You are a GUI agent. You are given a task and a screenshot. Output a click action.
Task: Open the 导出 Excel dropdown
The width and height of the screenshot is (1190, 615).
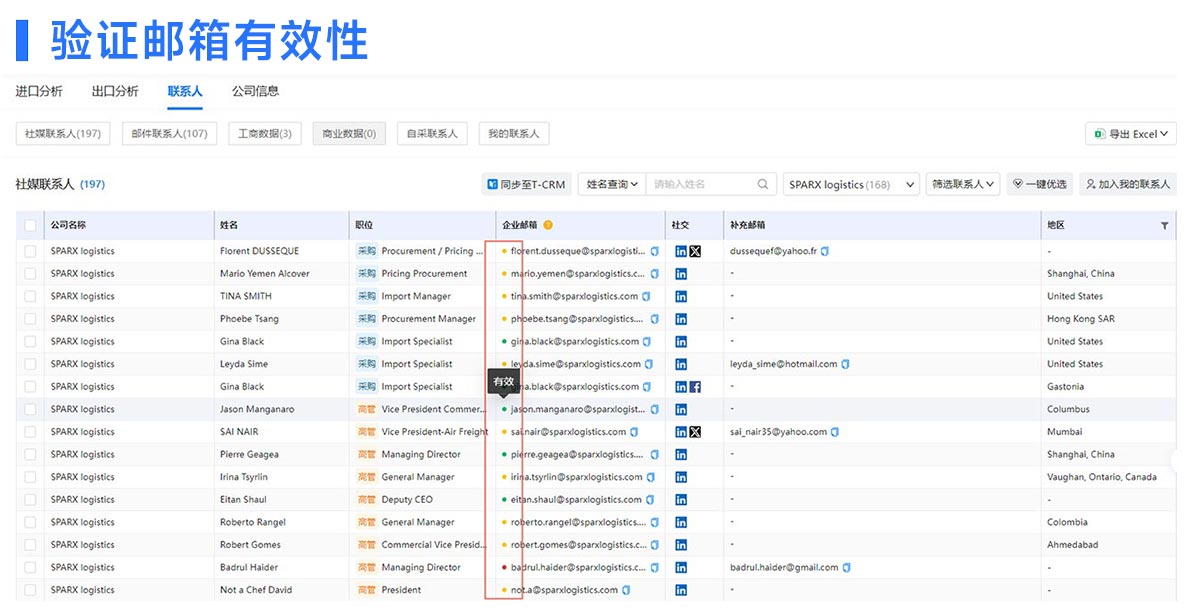click(1131, 134)
